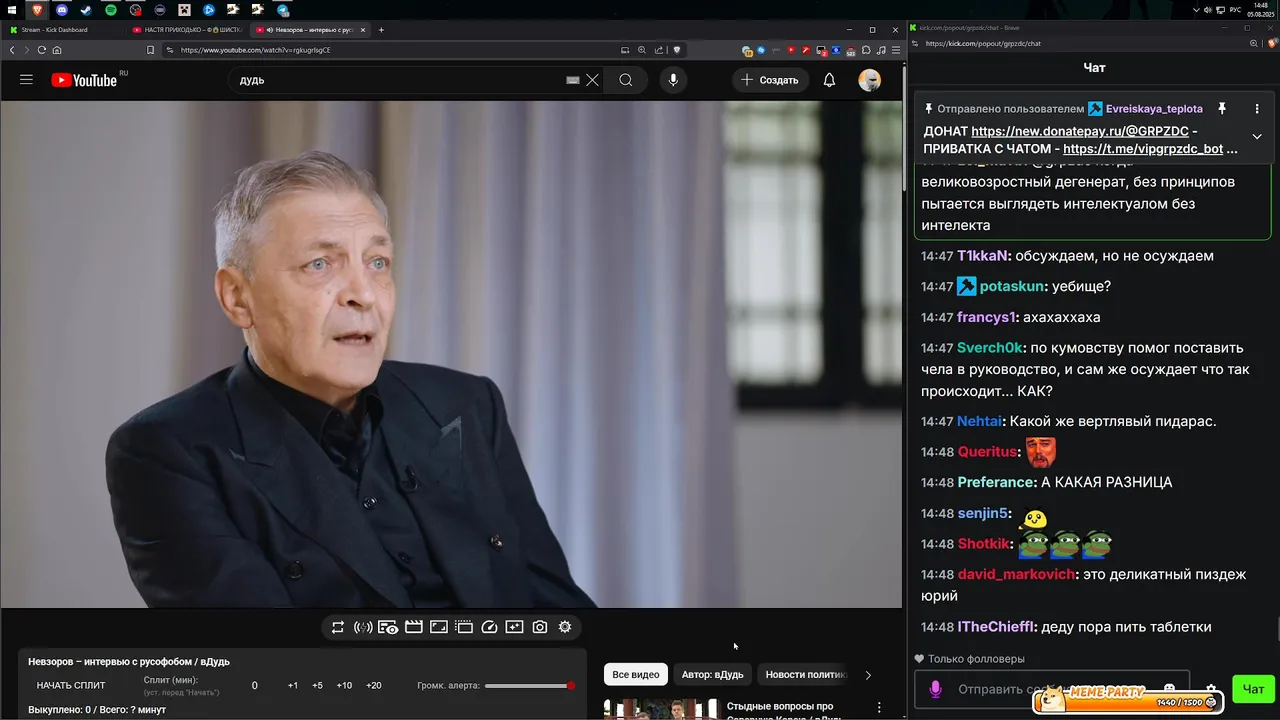Adjust the Громк. алерта volume slider
This screenshot has width=1280, height=720.
528,685
